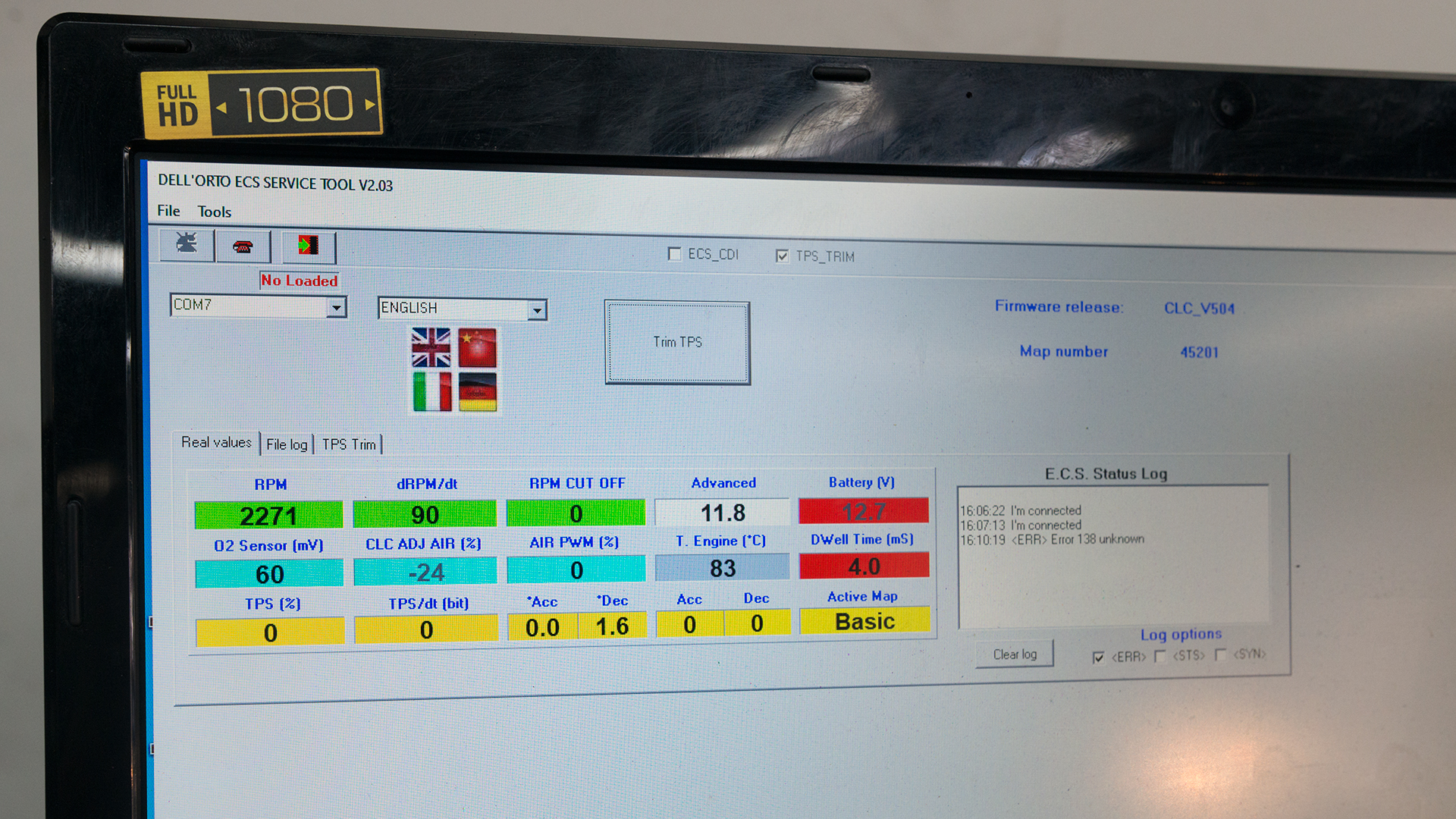Enable the ECS_CDI checkbox
This screenshot has height=819, width=1456.
[x=674, y=254]
